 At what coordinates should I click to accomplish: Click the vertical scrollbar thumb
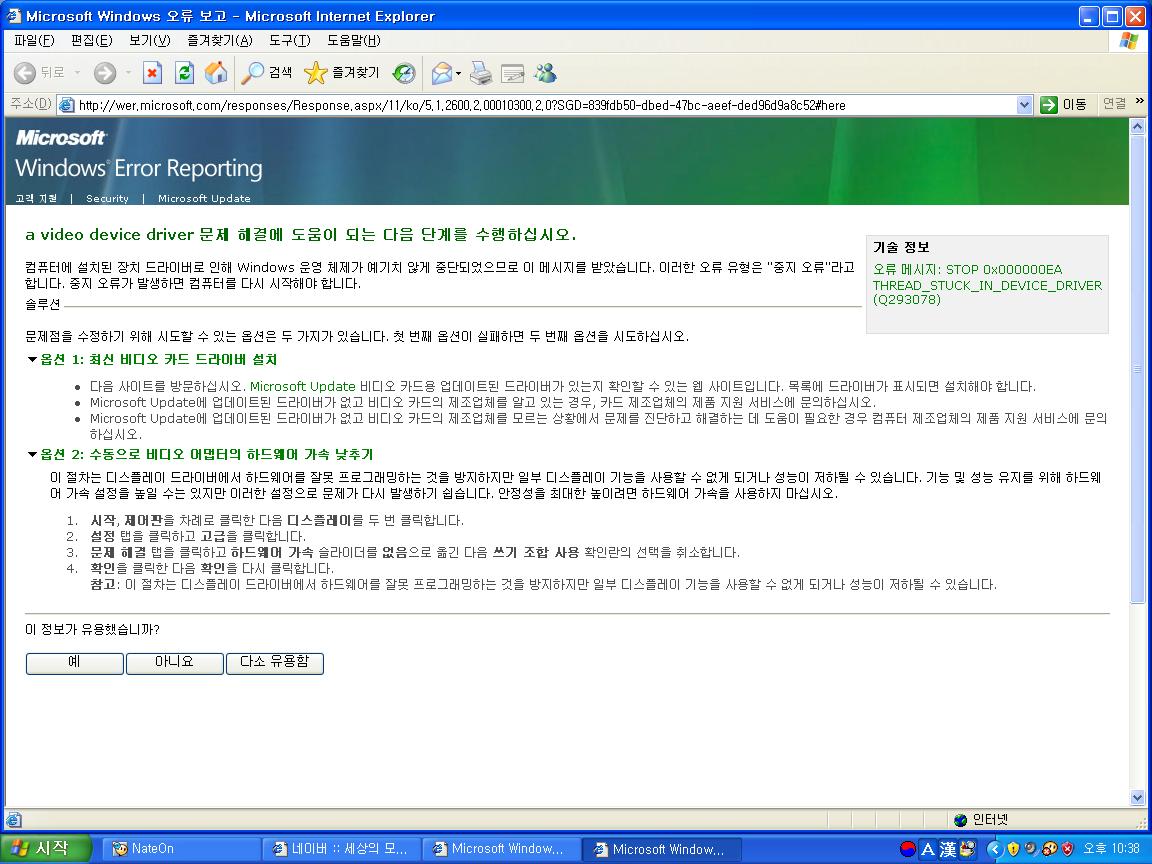coord(1137,370)
